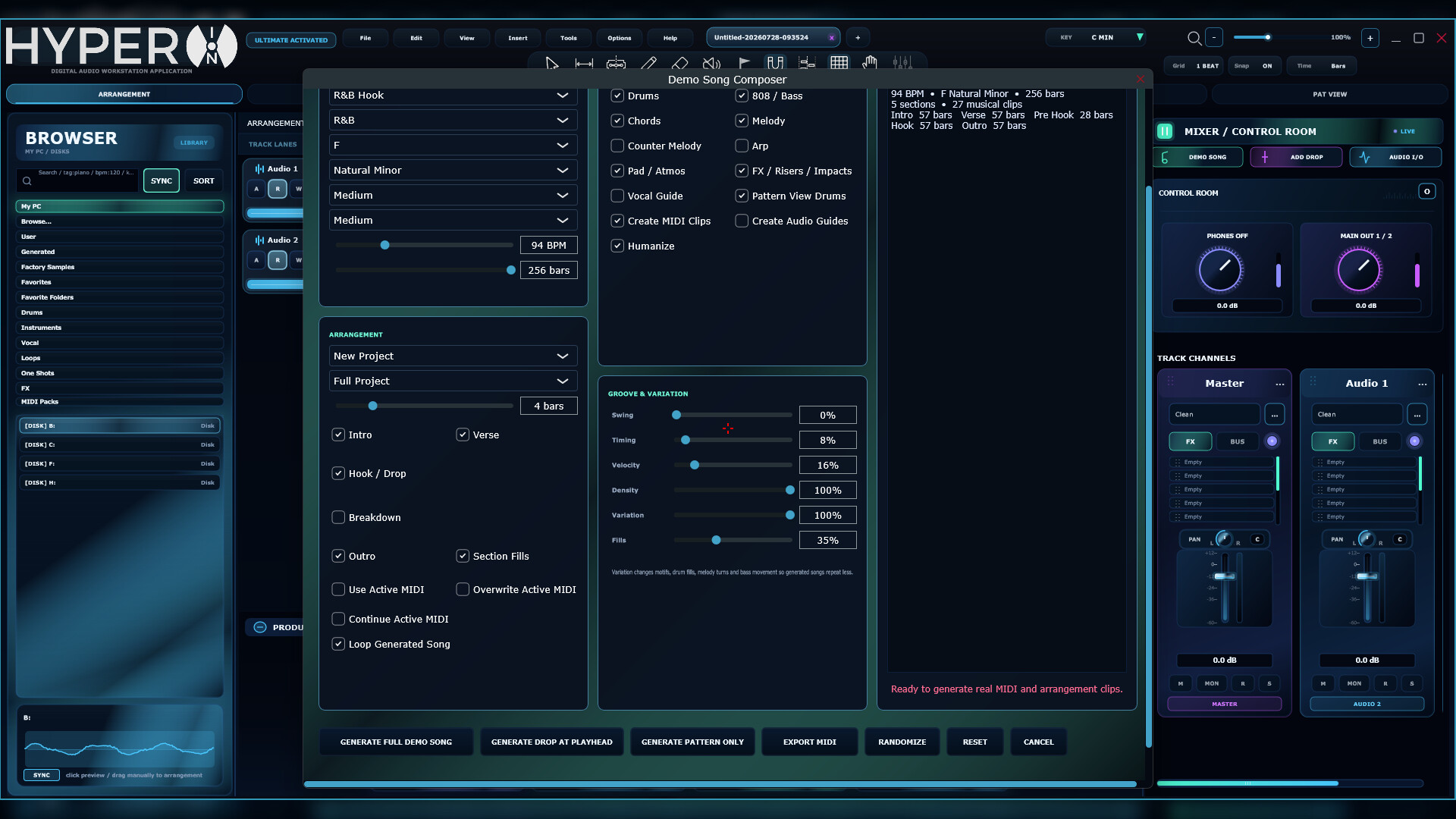Click the add new tab plus icon
Screen dimensions: 1456x819
coord(858,37)
